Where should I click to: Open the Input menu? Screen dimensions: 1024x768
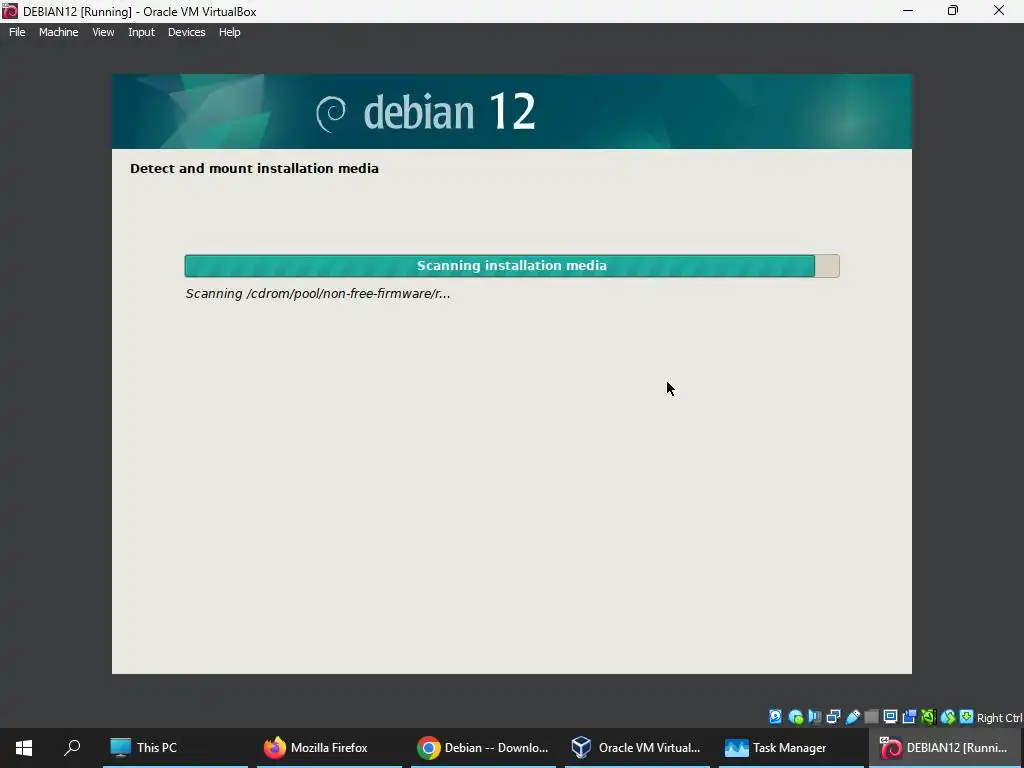[x=141, y=32]
